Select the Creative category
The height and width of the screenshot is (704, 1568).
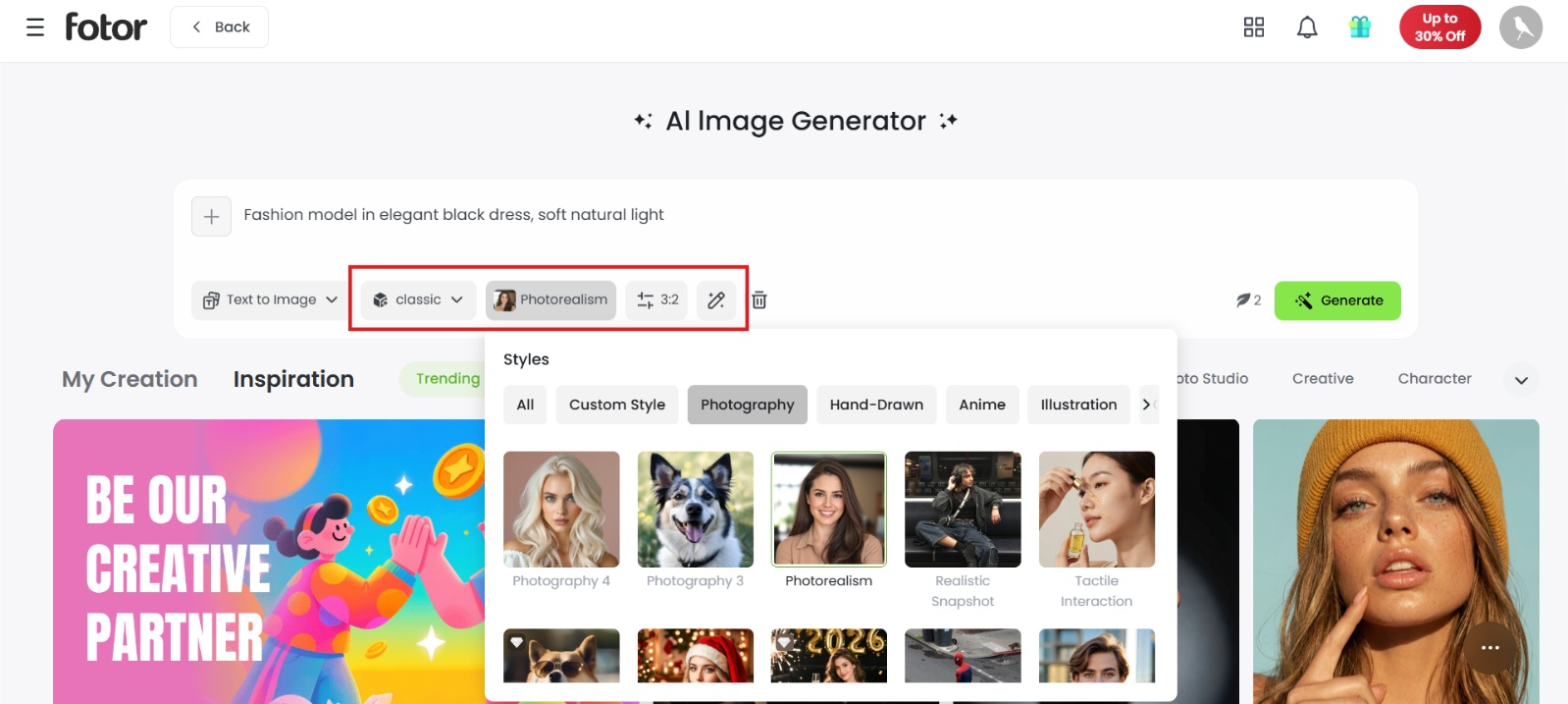click(x=1323, y=379)
